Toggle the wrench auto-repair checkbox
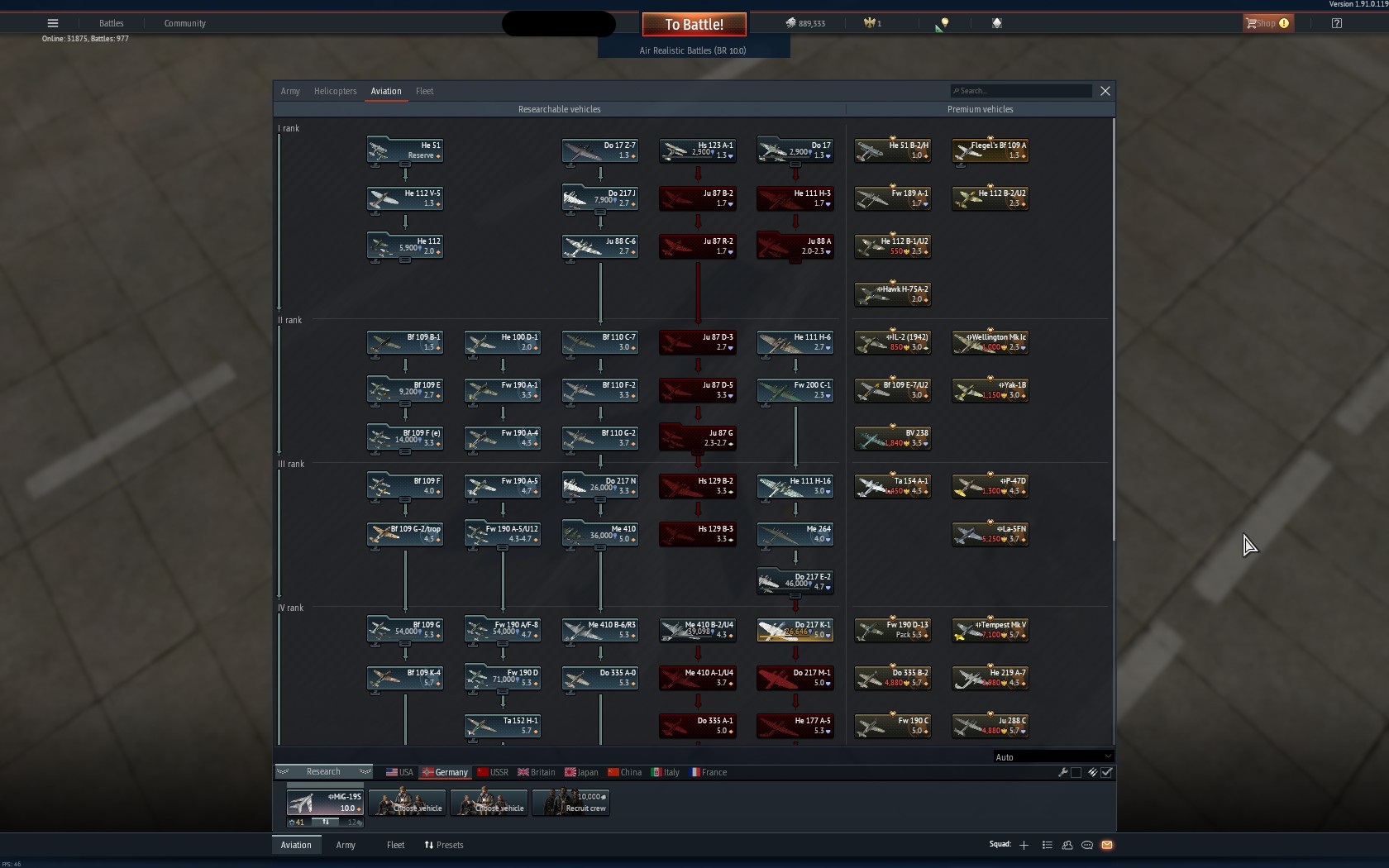This screenshot has height=868, width=1389. (x=1076, y=772)
